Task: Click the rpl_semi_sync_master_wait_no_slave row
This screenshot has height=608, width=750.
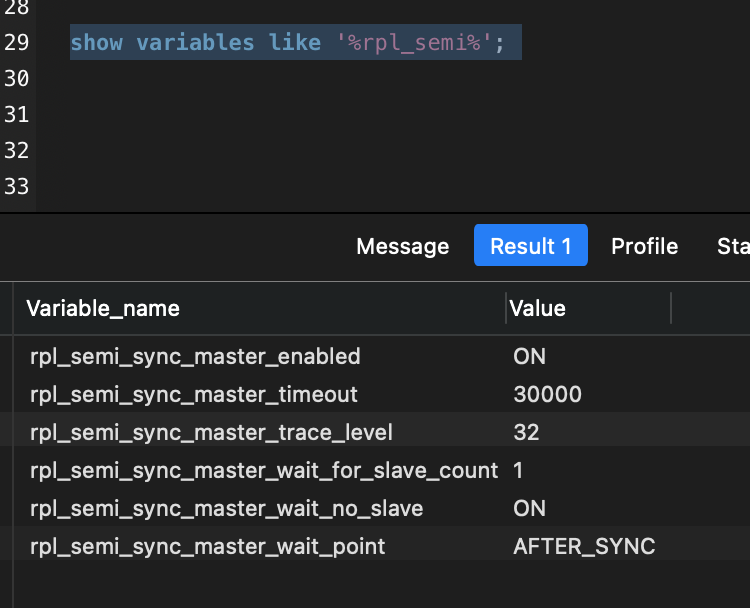Action: point(227,508)
